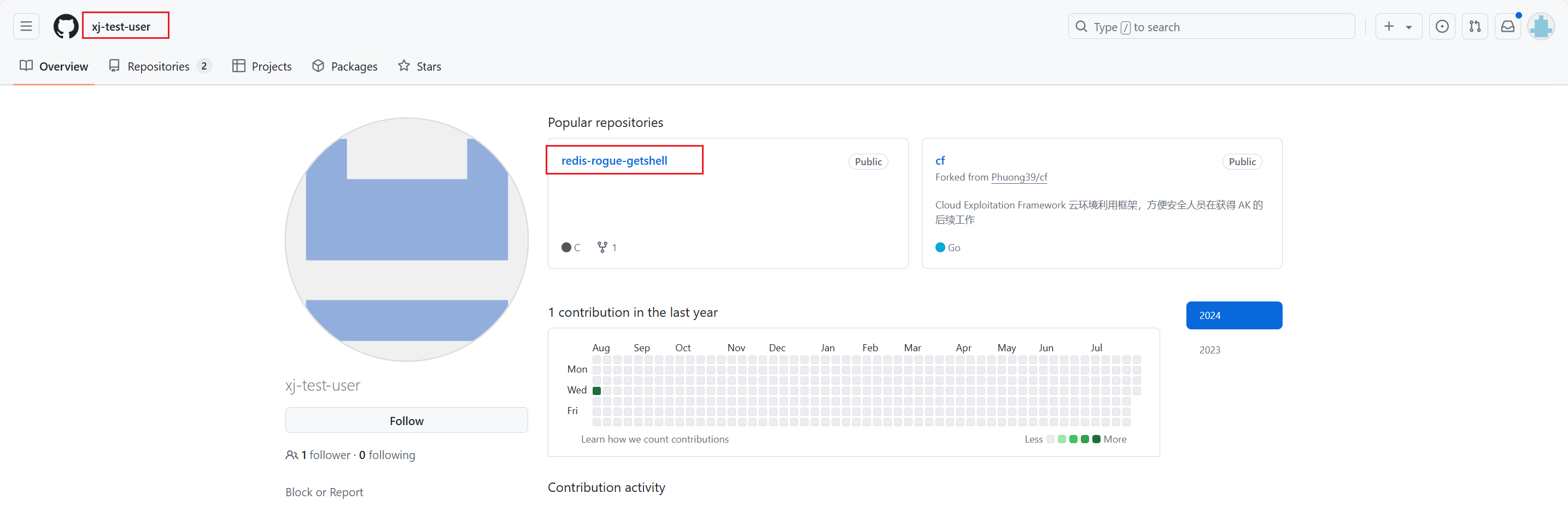Focus the Type to search field
Viewport: 1568px width, 511px height.
(x=1212, y=27)
